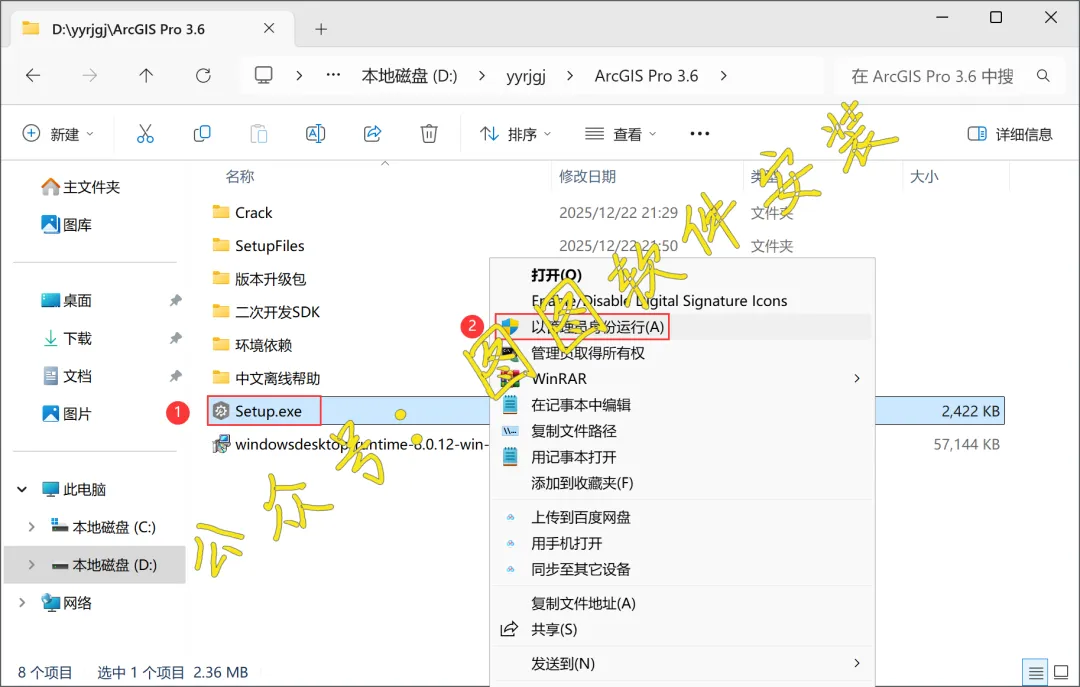
Task: Click the Paste clipboard icon
Action: pyautogui.click(x=259, y=134)
